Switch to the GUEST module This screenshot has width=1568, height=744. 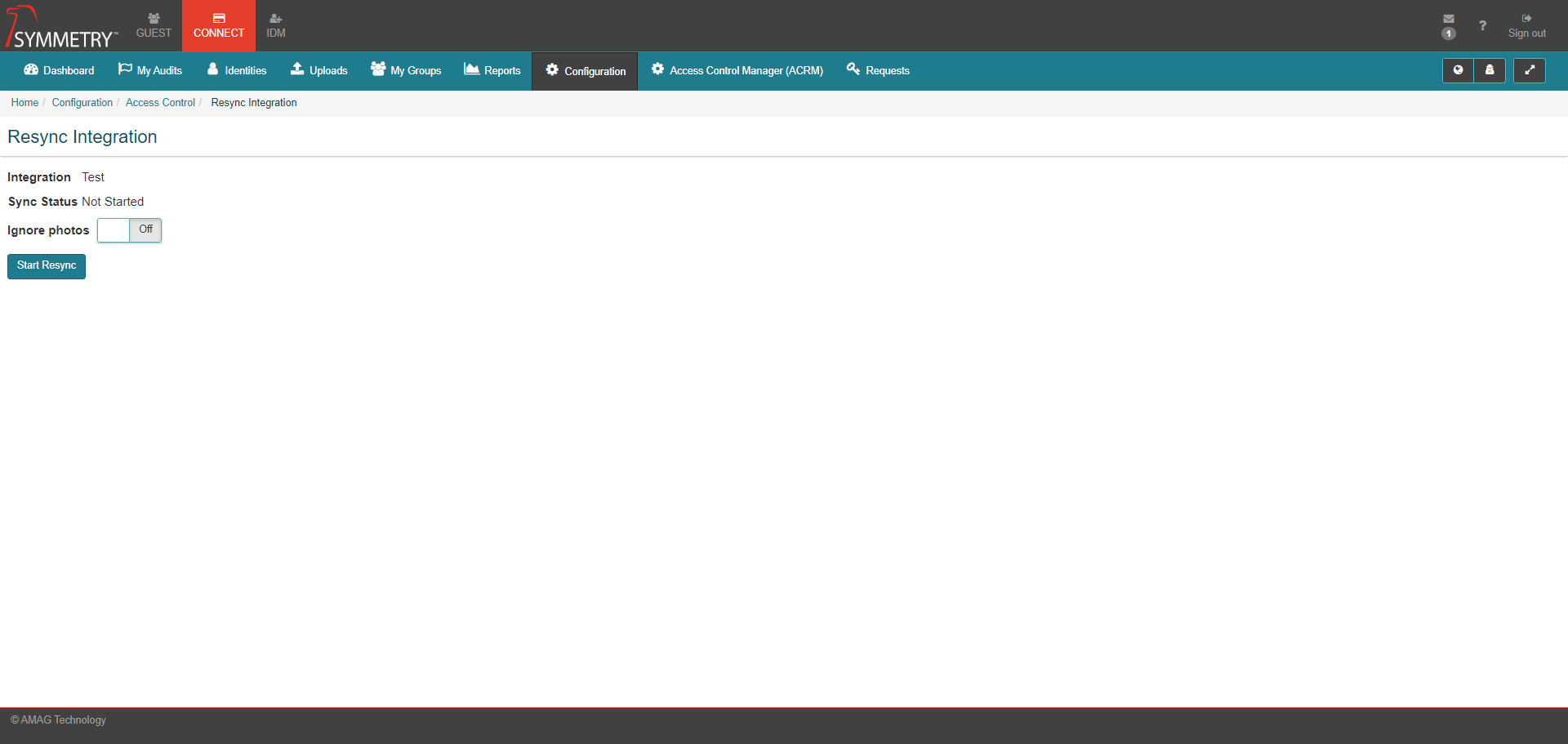click(x=154, y=26)
